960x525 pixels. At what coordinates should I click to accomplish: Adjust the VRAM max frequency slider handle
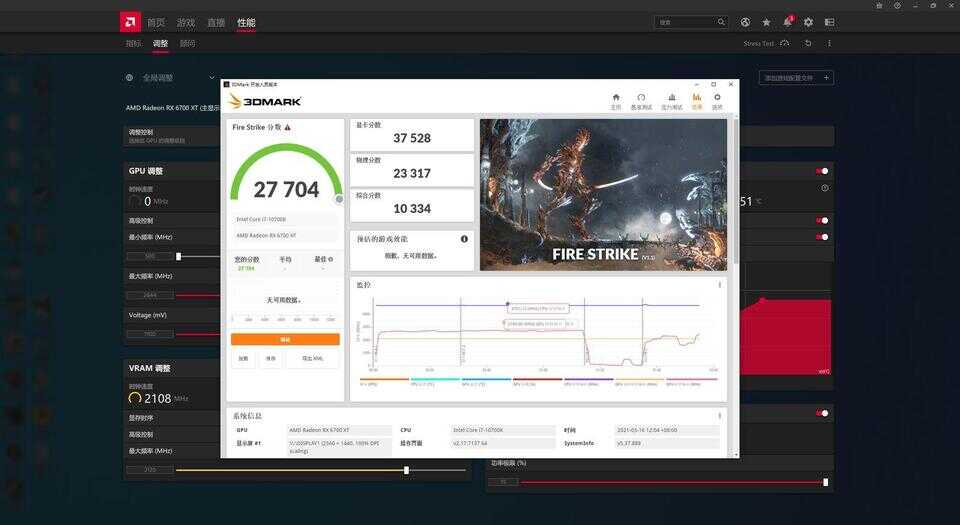click(407, 471)
